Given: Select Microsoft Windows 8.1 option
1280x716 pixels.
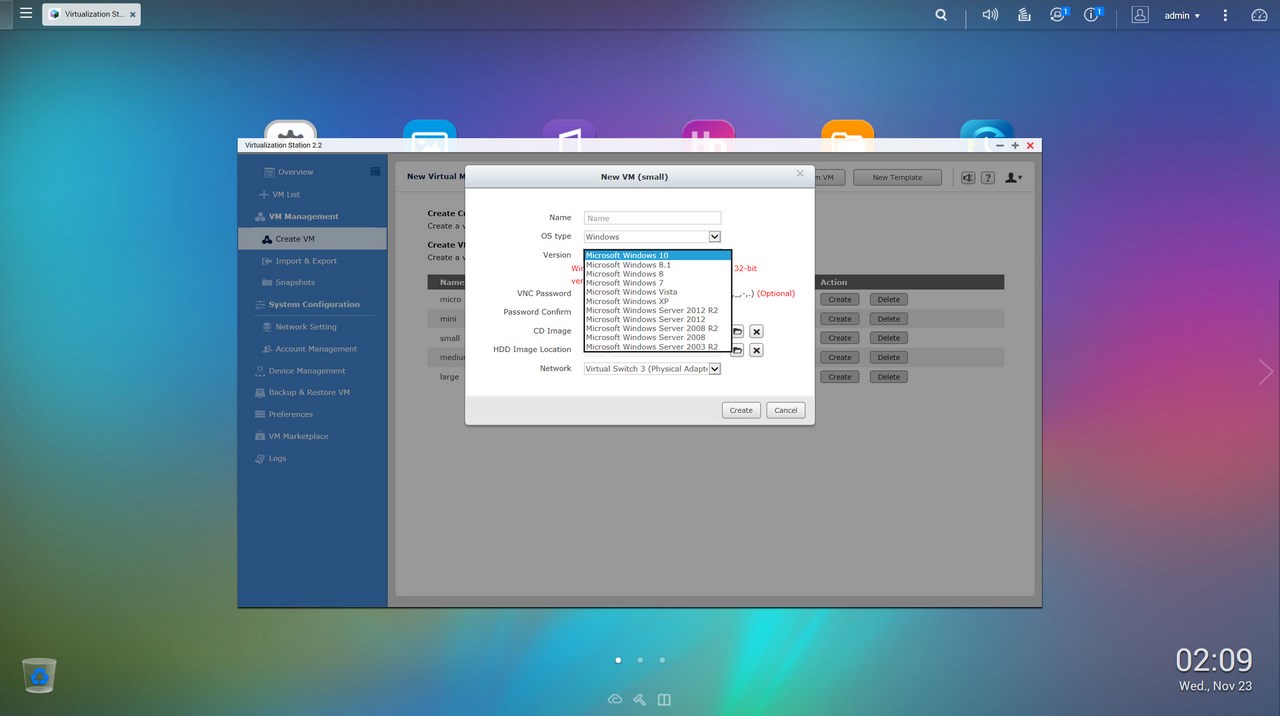Looking at the screenshot, I should coord(658,265).
